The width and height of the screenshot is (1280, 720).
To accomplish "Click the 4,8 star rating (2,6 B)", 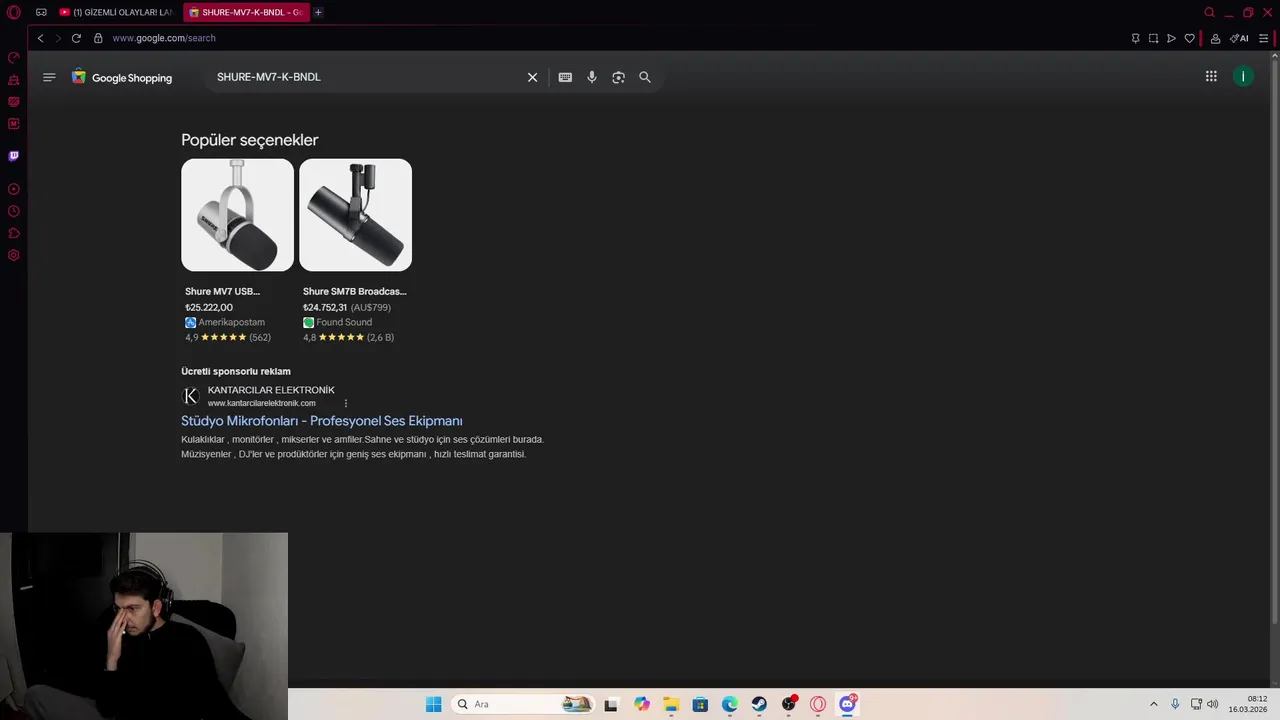I will [x=348, y=337].
